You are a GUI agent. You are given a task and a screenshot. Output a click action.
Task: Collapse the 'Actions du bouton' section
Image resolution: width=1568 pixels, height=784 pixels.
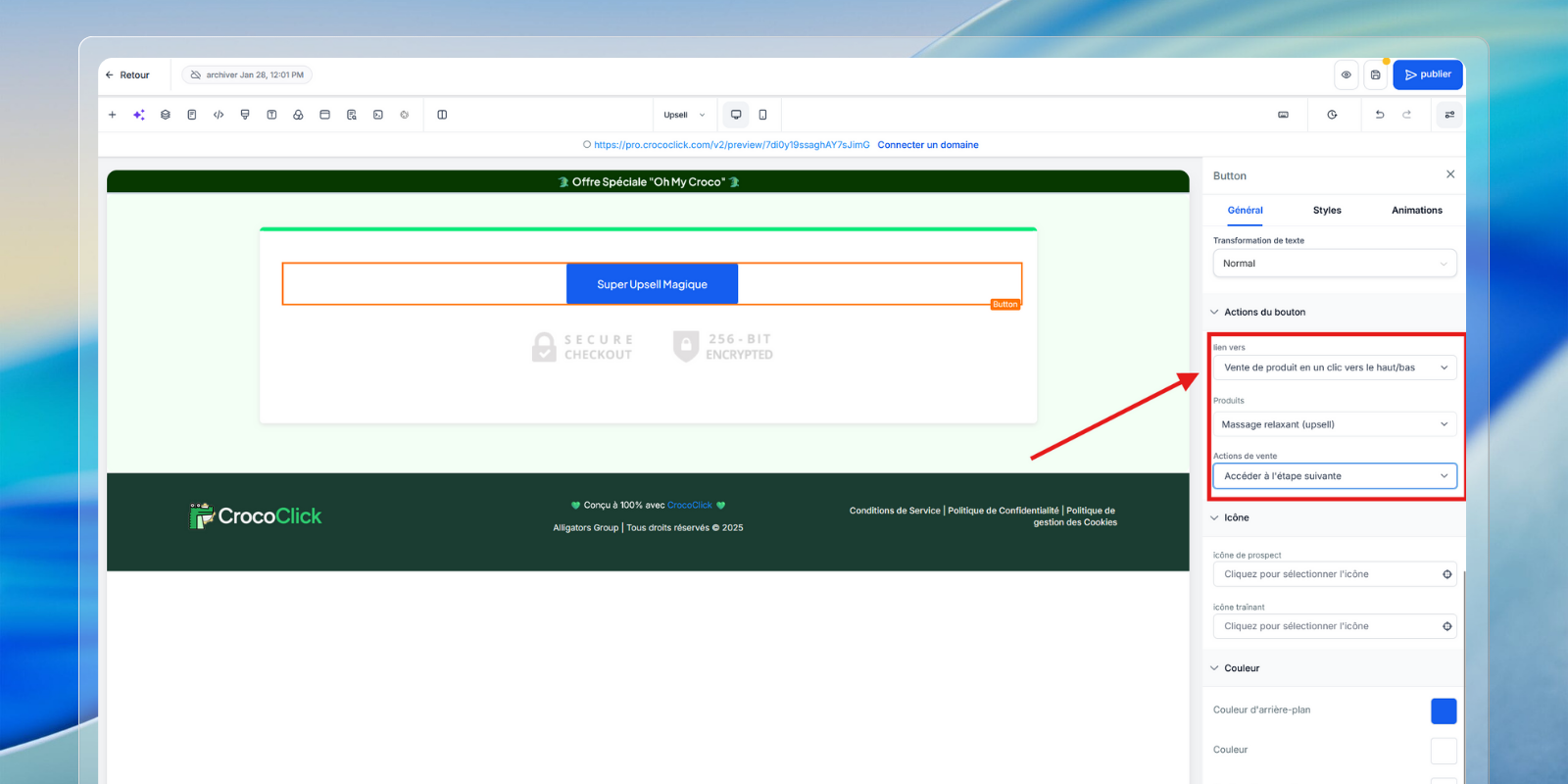point(1264,313)
